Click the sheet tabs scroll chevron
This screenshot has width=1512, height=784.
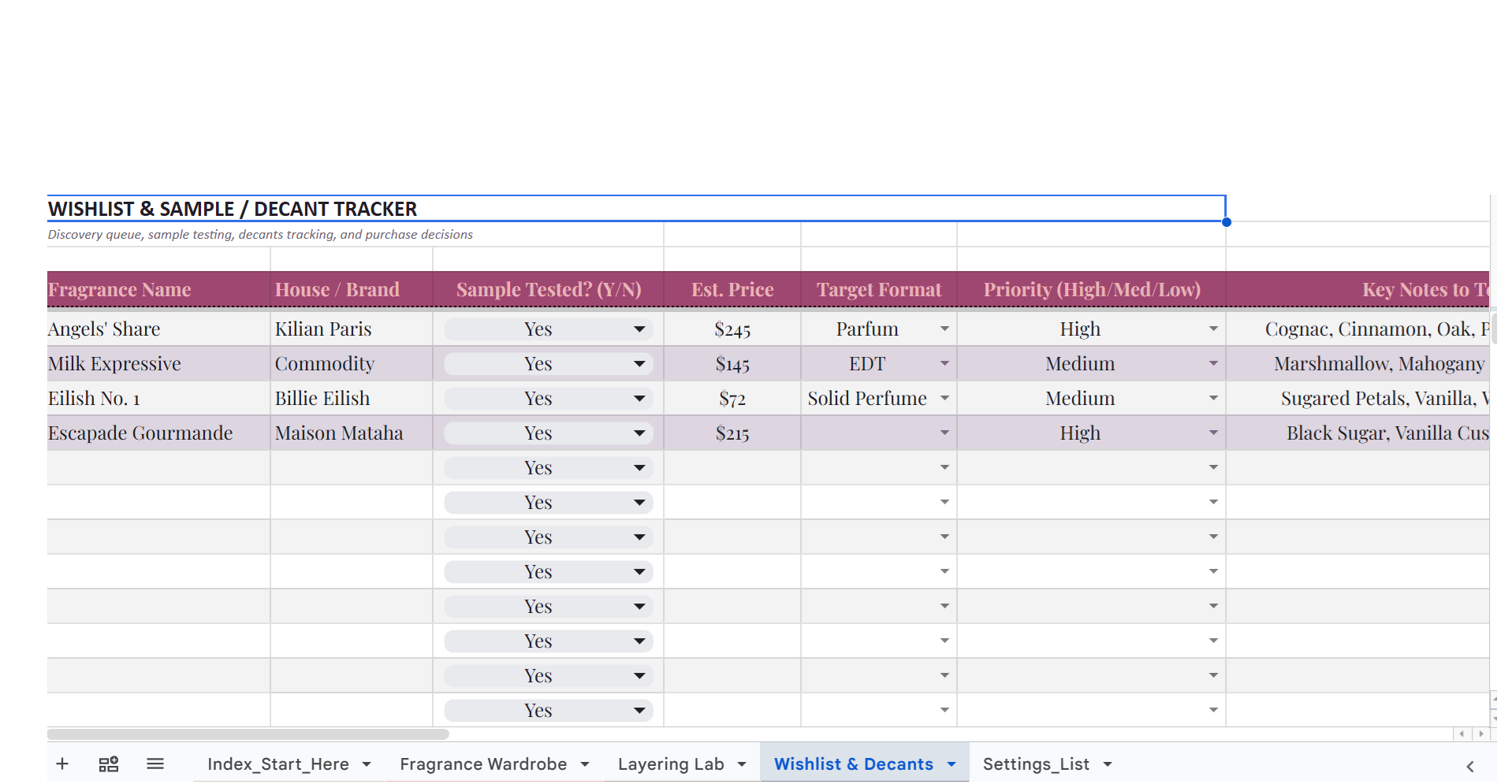1470,766
